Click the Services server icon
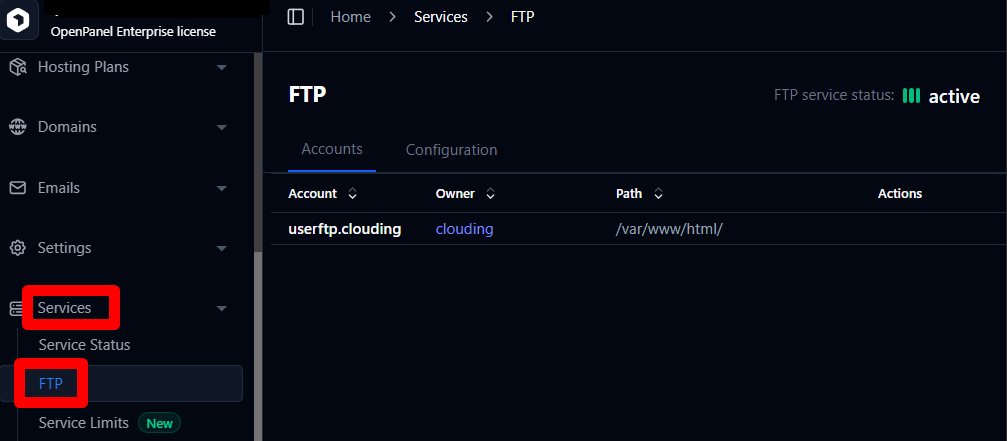This screenshot has width=1007, height=441. [17, 308]
